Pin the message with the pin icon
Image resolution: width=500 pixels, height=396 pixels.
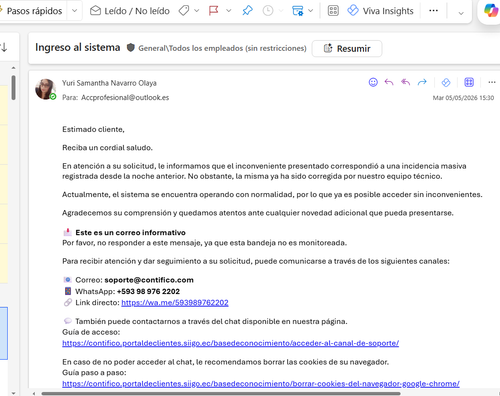click(x=247, y=11)
